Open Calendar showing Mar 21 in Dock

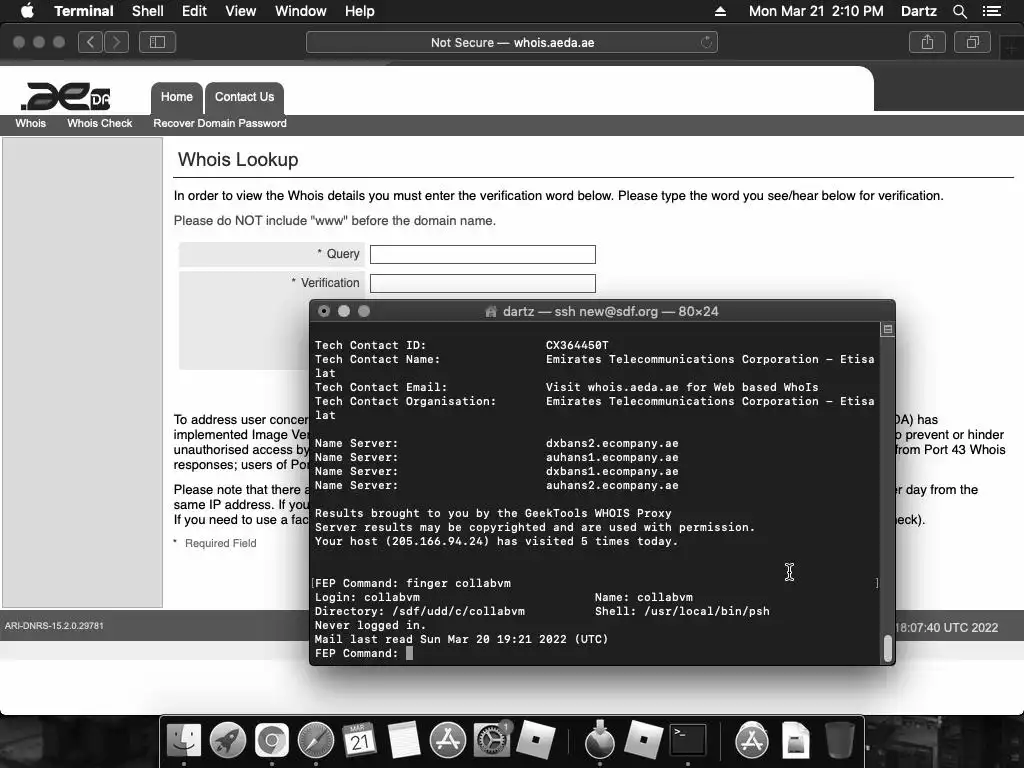point(360,740)
